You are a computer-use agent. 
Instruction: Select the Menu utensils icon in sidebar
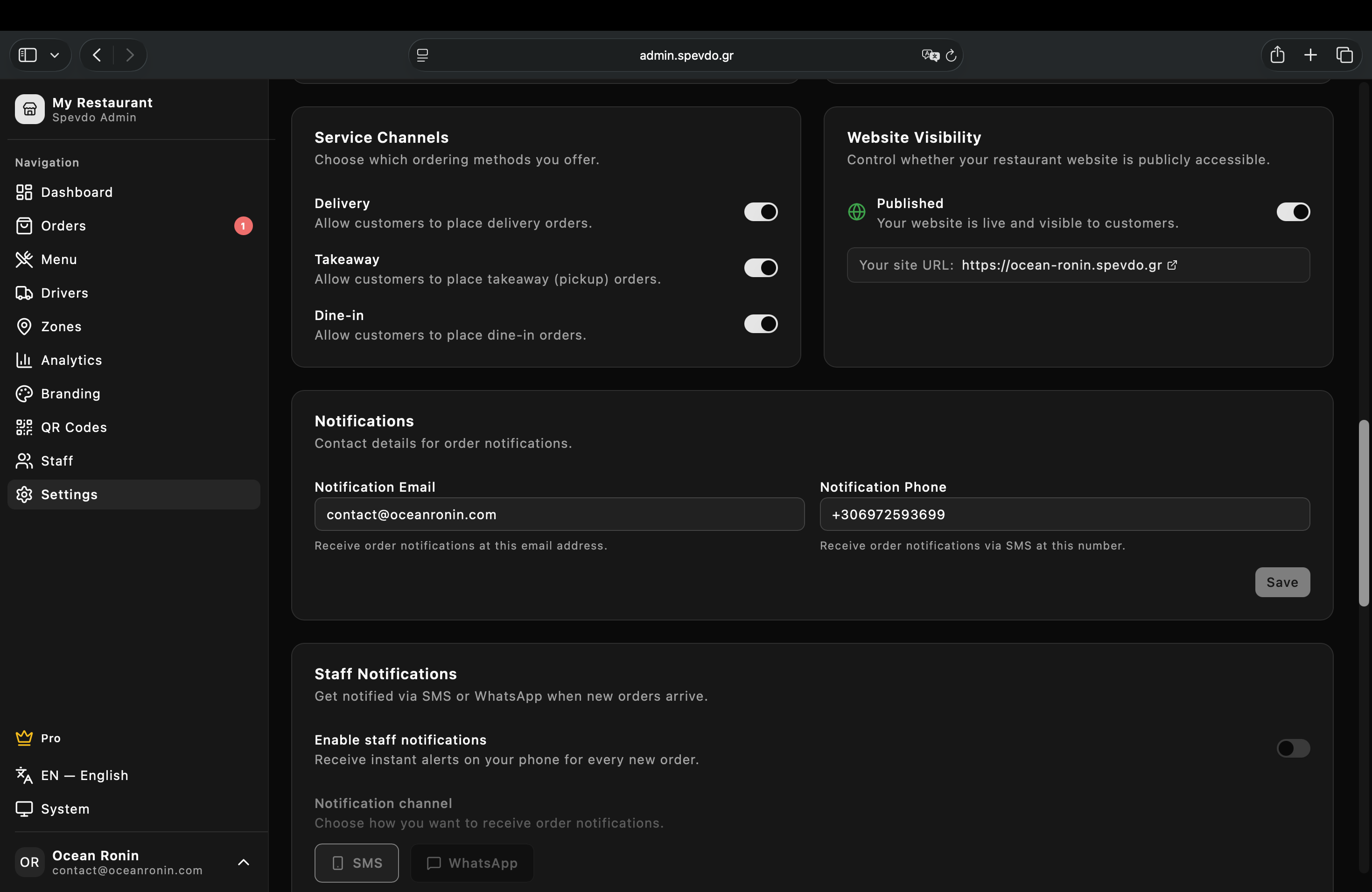(24, 259)
